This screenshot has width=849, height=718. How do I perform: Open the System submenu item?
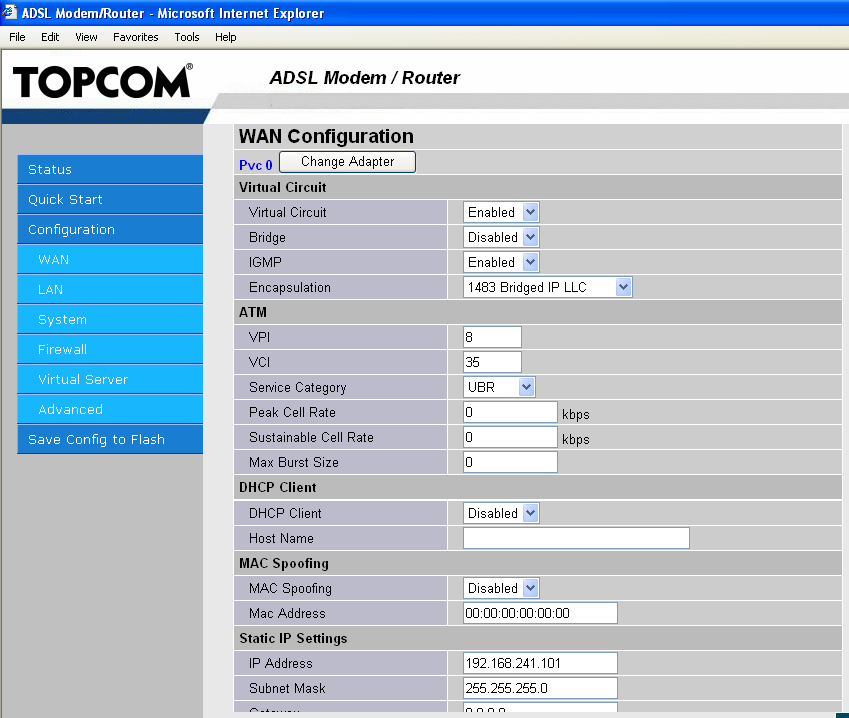click(110, 319)
